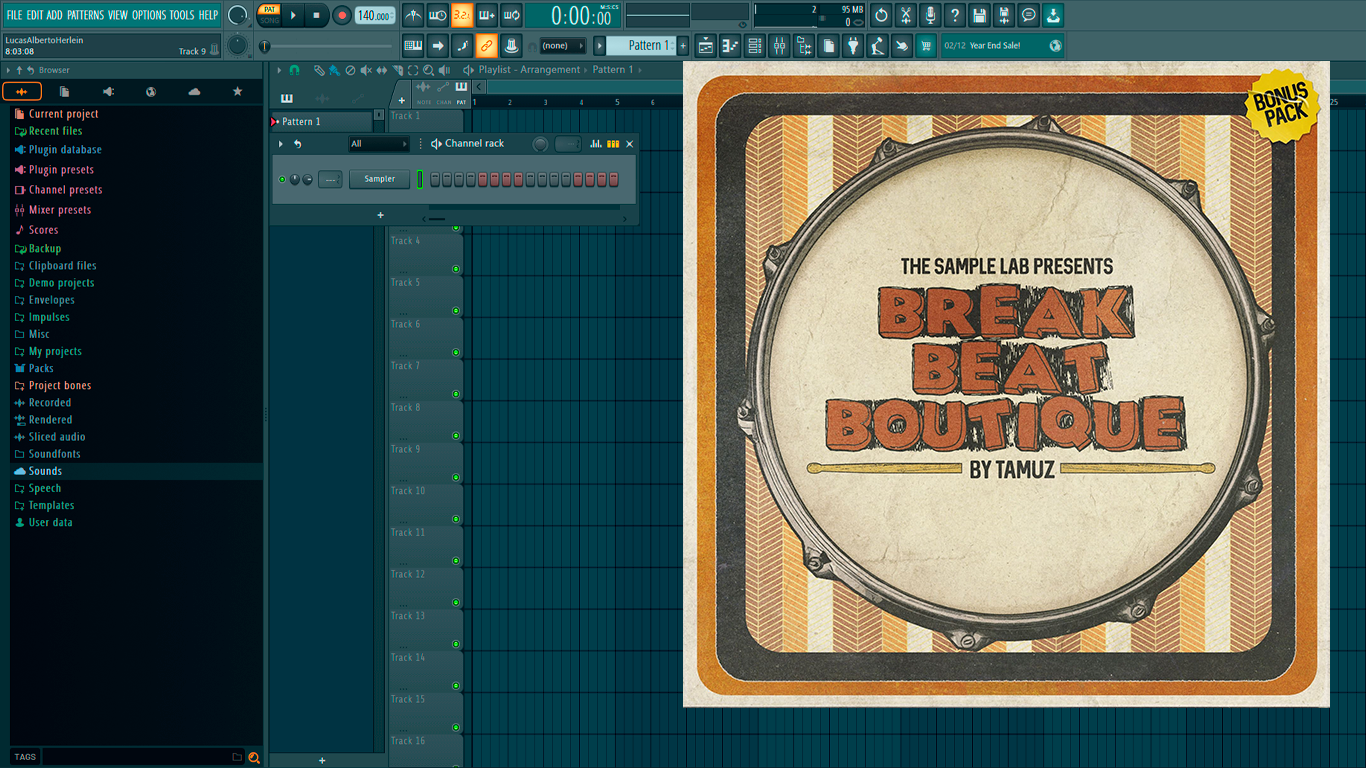Open the plugin database plug icon
The image size is (1366, 768).
pos(852,46)
